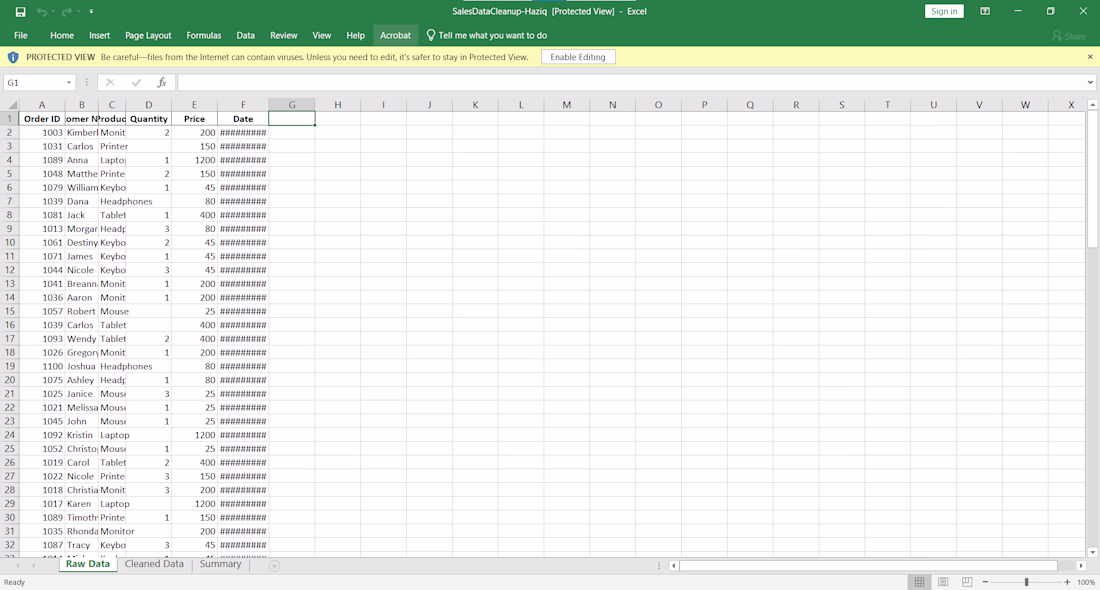Open Customize Quick Access Toolbar dropdown

click(x=91, y=11)
